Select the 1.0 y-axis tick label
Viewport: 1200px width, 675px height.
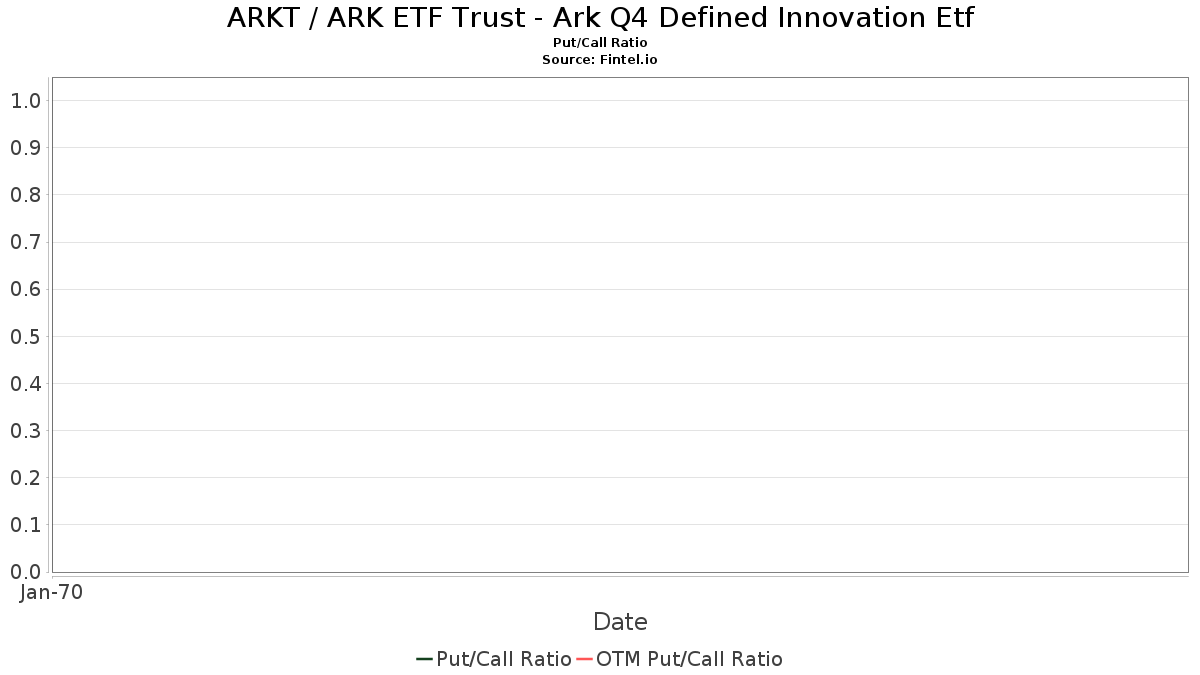coord(25,100)
